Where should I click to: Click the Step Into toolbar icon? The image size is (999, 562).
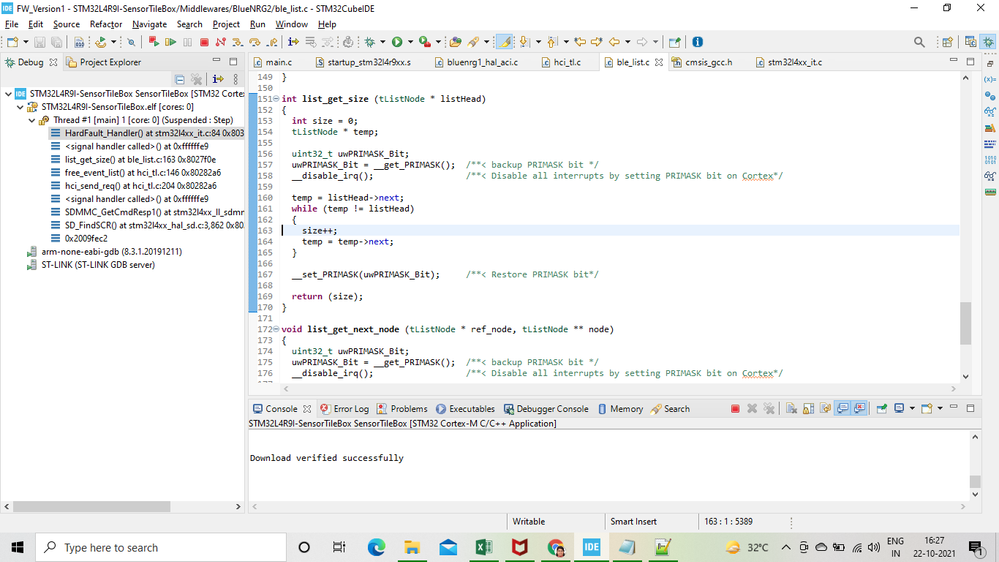[237, 42]
